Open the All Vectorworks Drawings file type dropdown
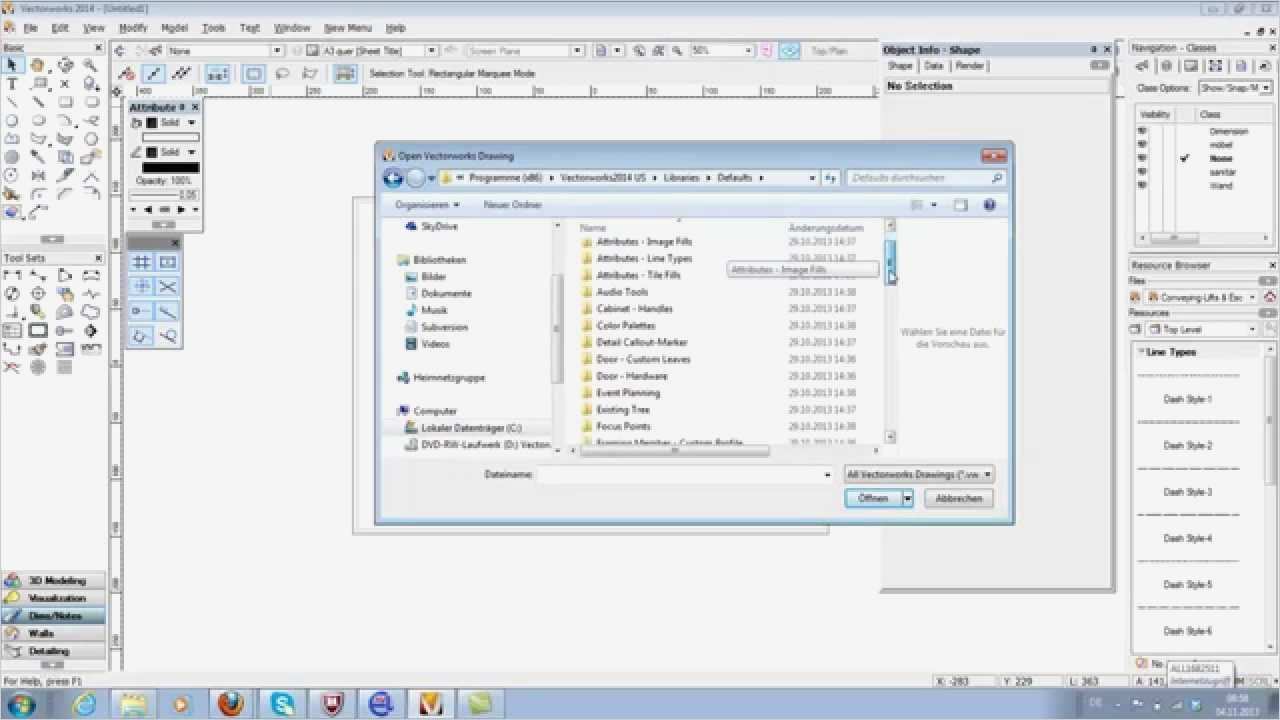 coord(919,474)
